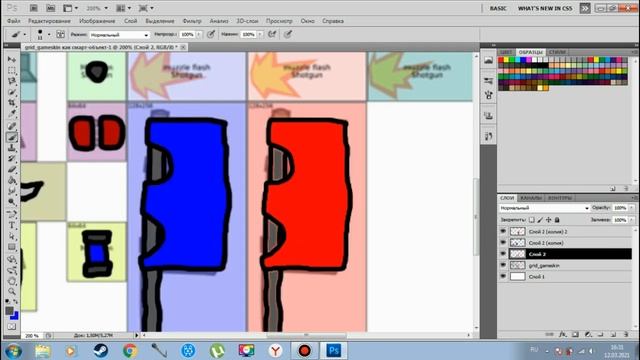Delete layer with the trash icon

[626, 334]
